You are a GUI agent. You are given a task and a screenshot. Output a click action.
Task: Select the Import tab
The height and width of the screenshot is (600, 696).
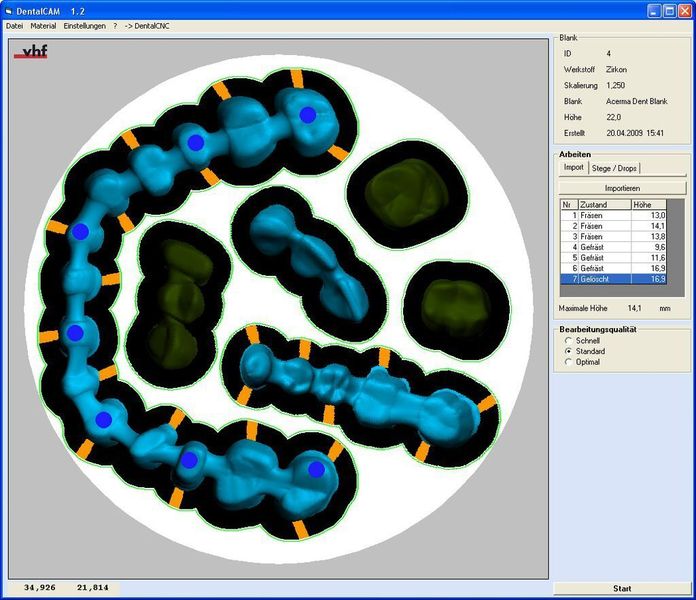coord(573,167)
